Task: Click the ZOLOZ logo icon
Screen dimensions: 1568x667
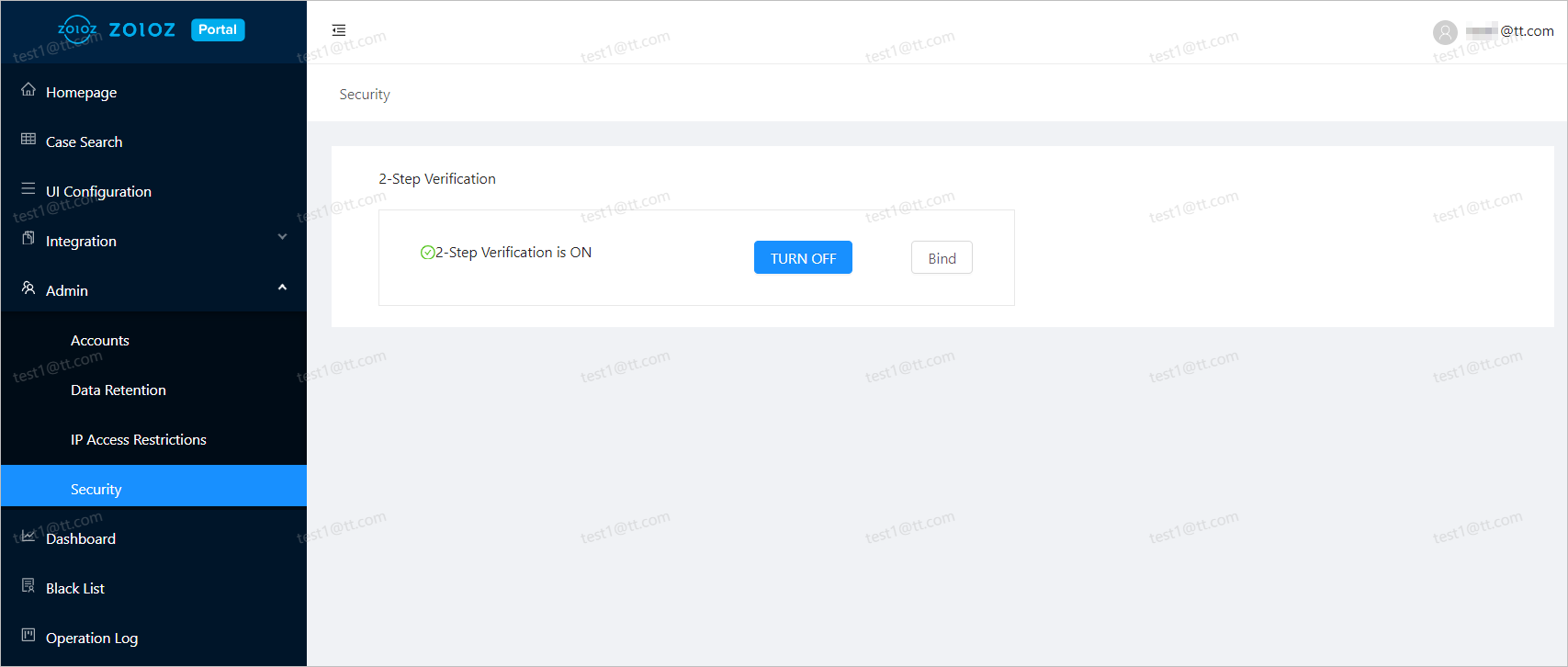Action: pyautogui.click(x=77, y=29)
